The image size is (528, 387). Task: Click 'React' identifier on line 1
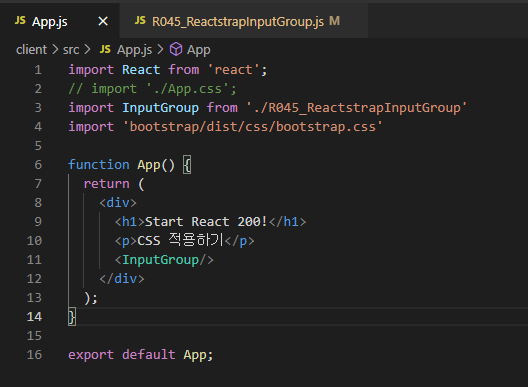point(141,70)
